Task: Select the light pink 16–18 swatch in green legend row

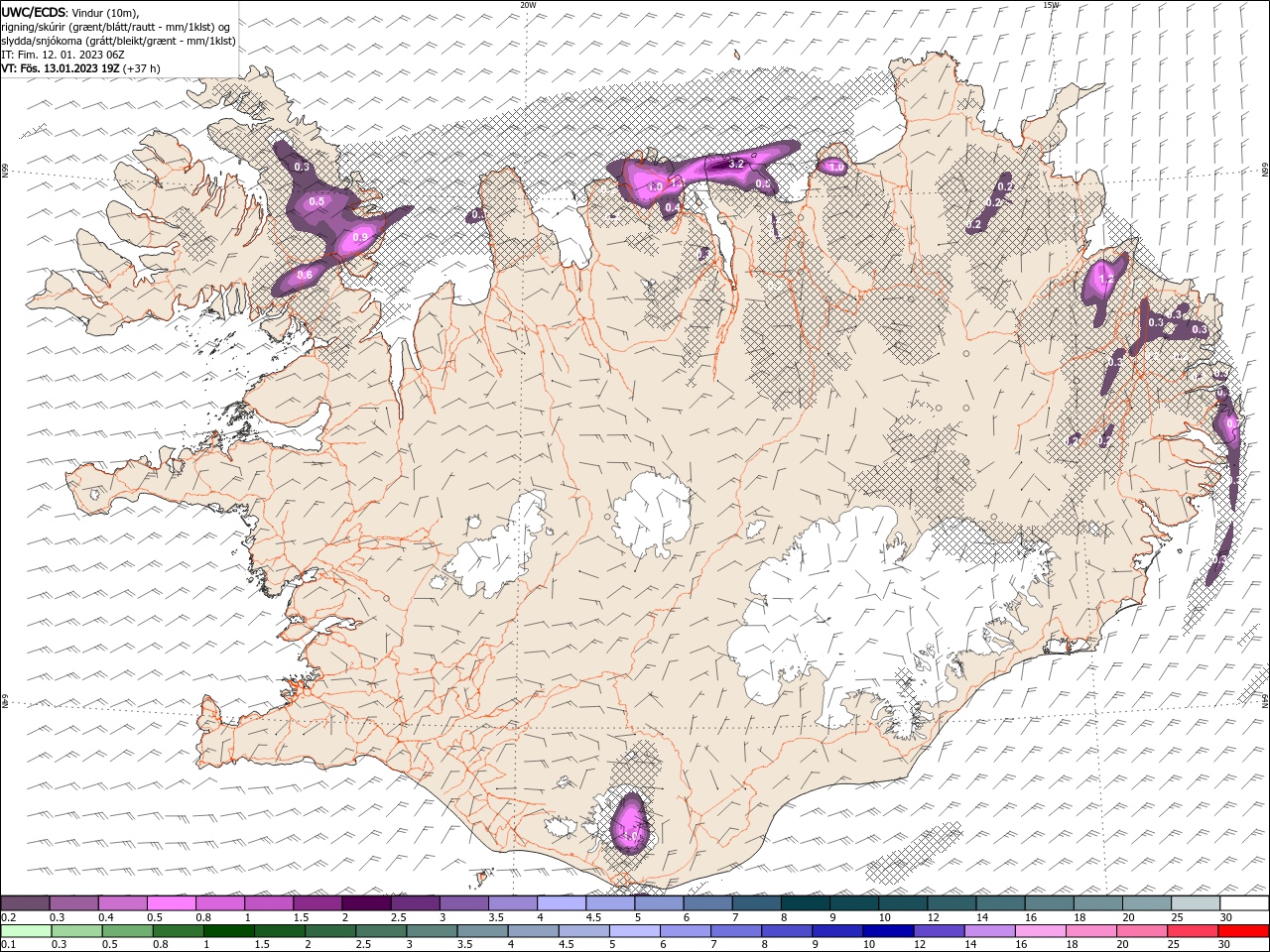Action: [1040, 930]
